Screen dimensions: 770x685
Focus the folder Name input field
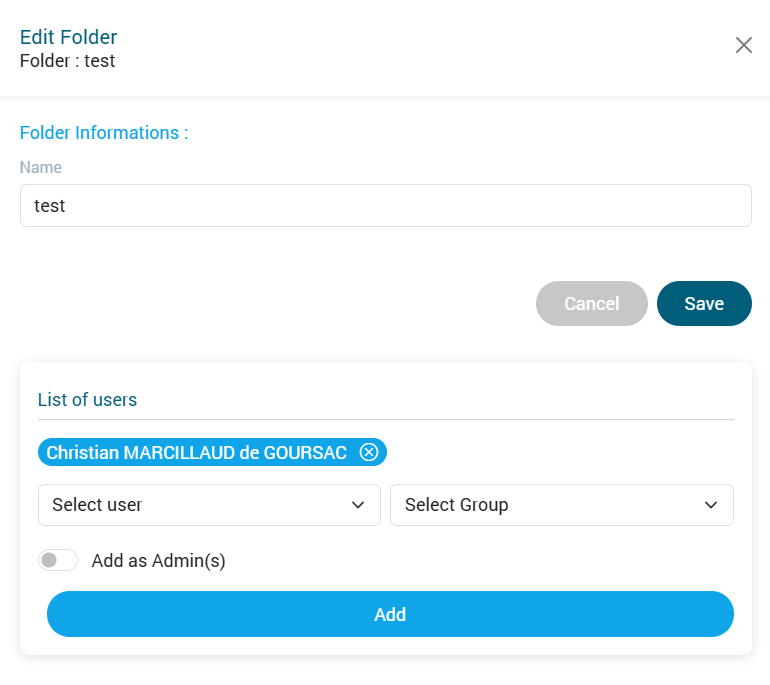(385, 206)
